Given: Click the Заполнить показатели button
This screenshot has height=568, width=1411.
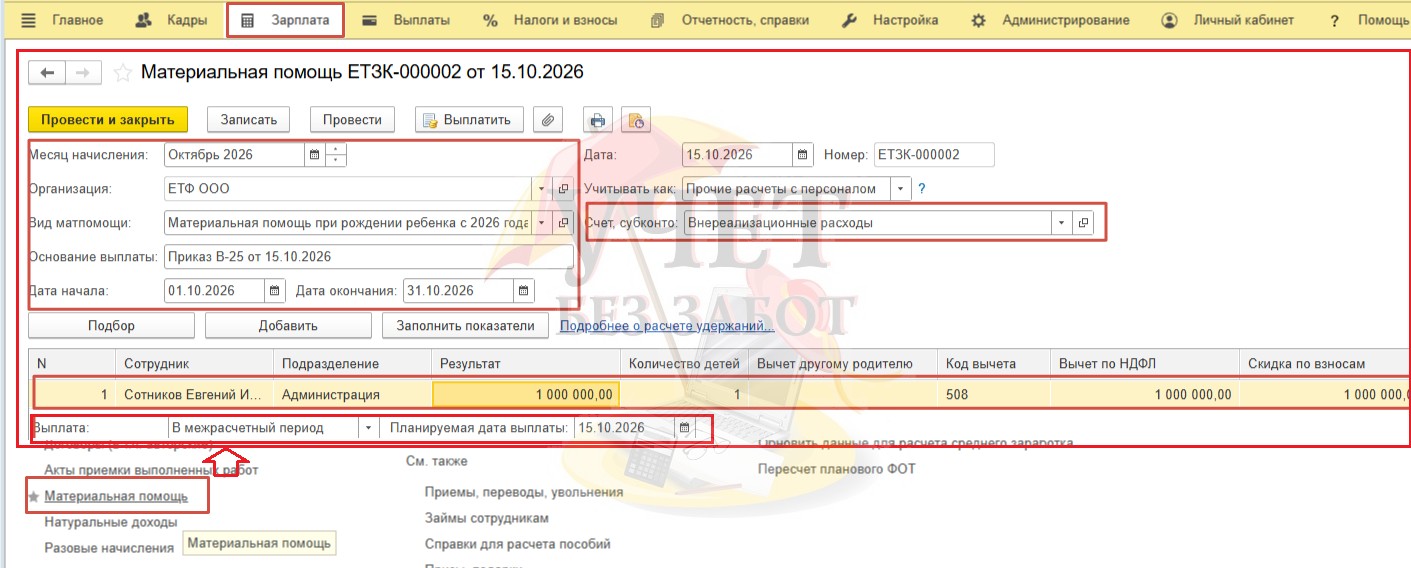Looking at the screenshot, I should [465, 325].
